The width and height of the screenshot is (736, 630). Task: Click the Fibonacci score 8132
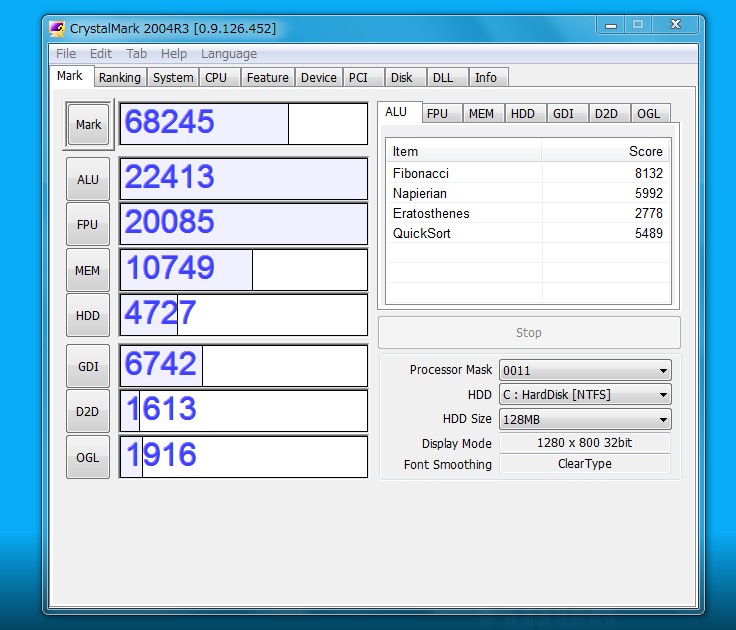tap(649, 173)
